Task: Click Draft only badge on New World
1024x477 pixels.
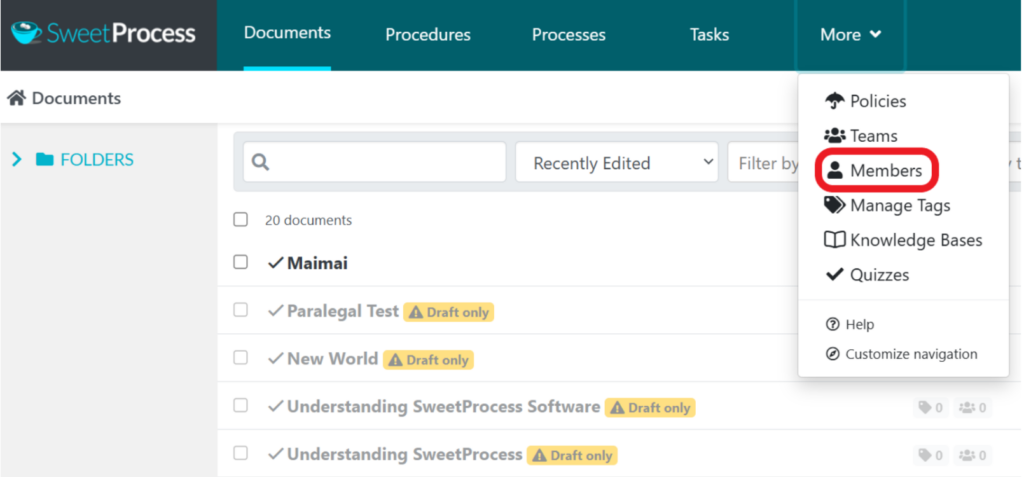Action: click(428, 360)
